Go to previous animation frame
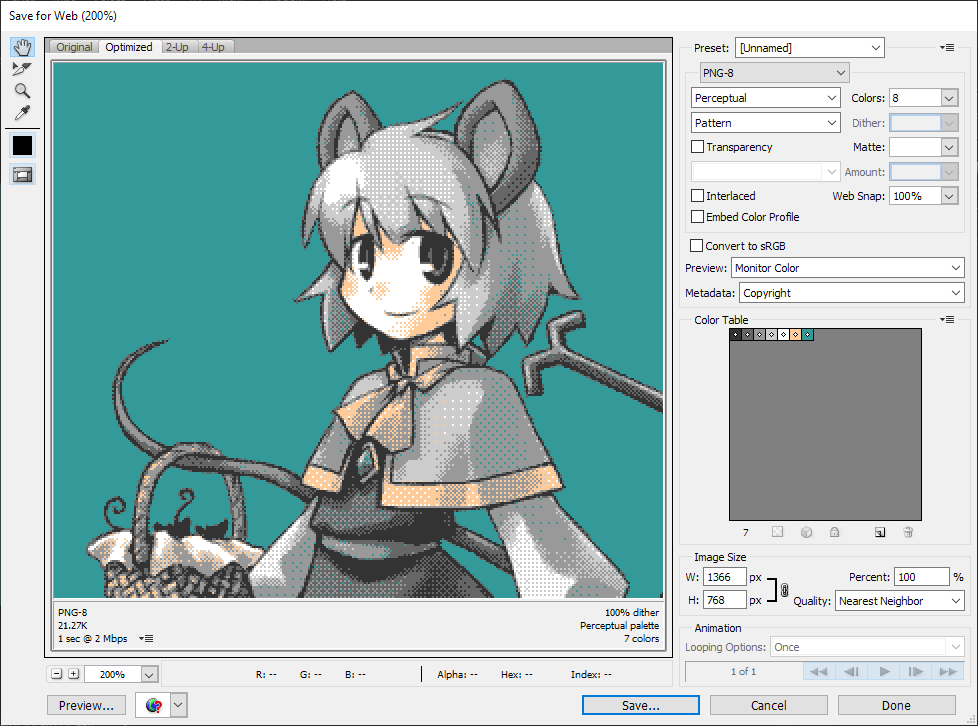 pyautogui.click(x=851, y=672)
